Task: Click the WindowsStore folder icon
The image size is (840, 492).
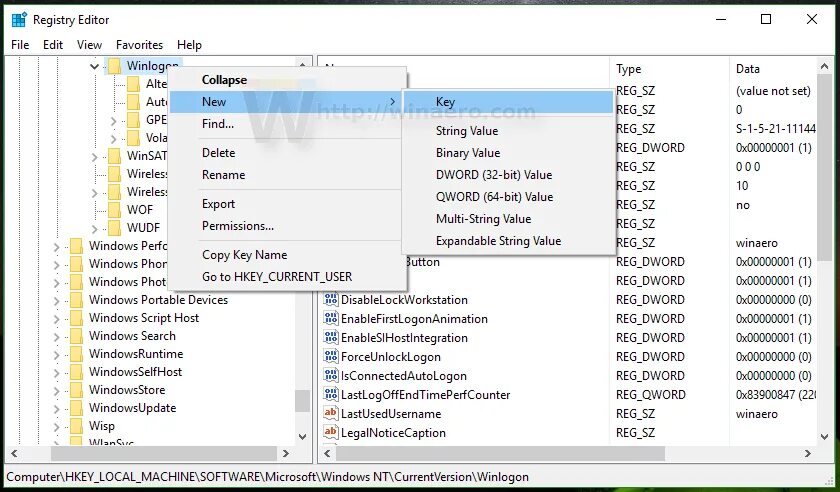Action: point(77,390)
